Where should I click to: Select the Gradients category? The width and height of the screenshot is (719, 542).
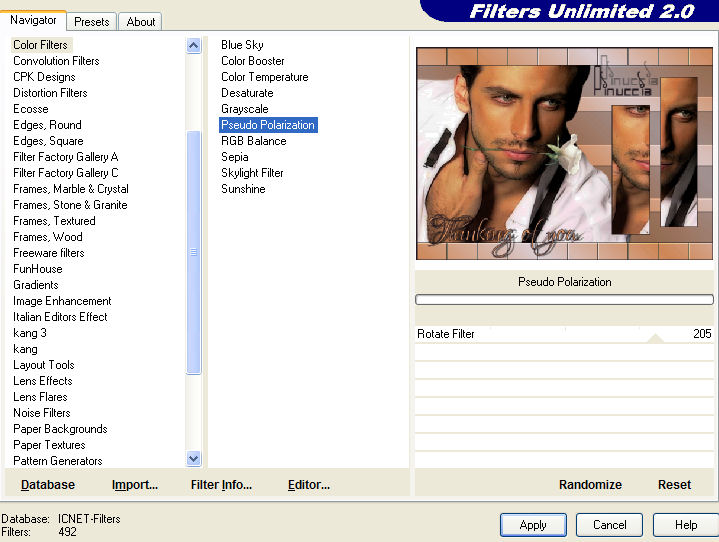(36, 285)
